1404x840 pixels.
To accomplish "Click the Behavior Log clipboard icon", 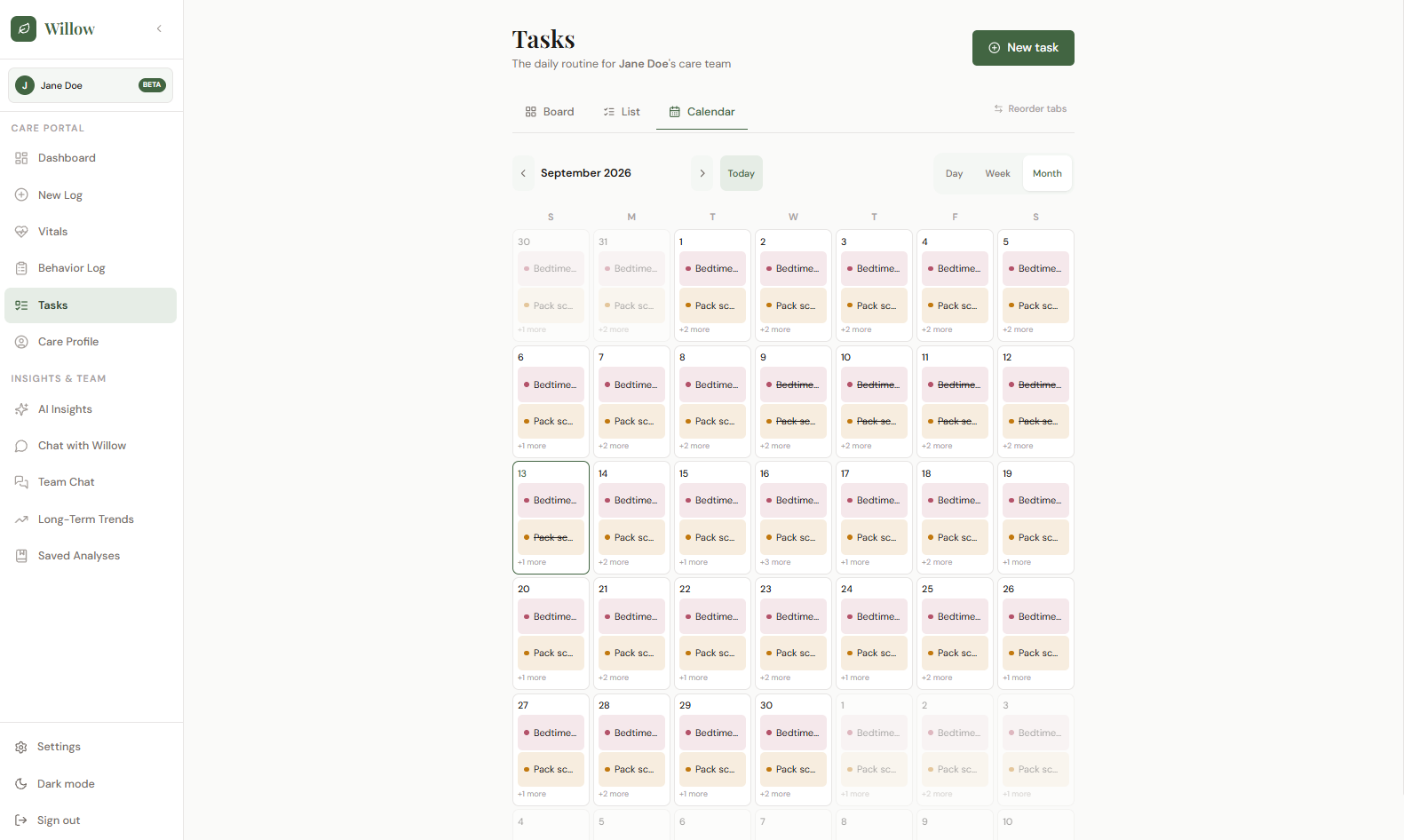I will point(21,268).
